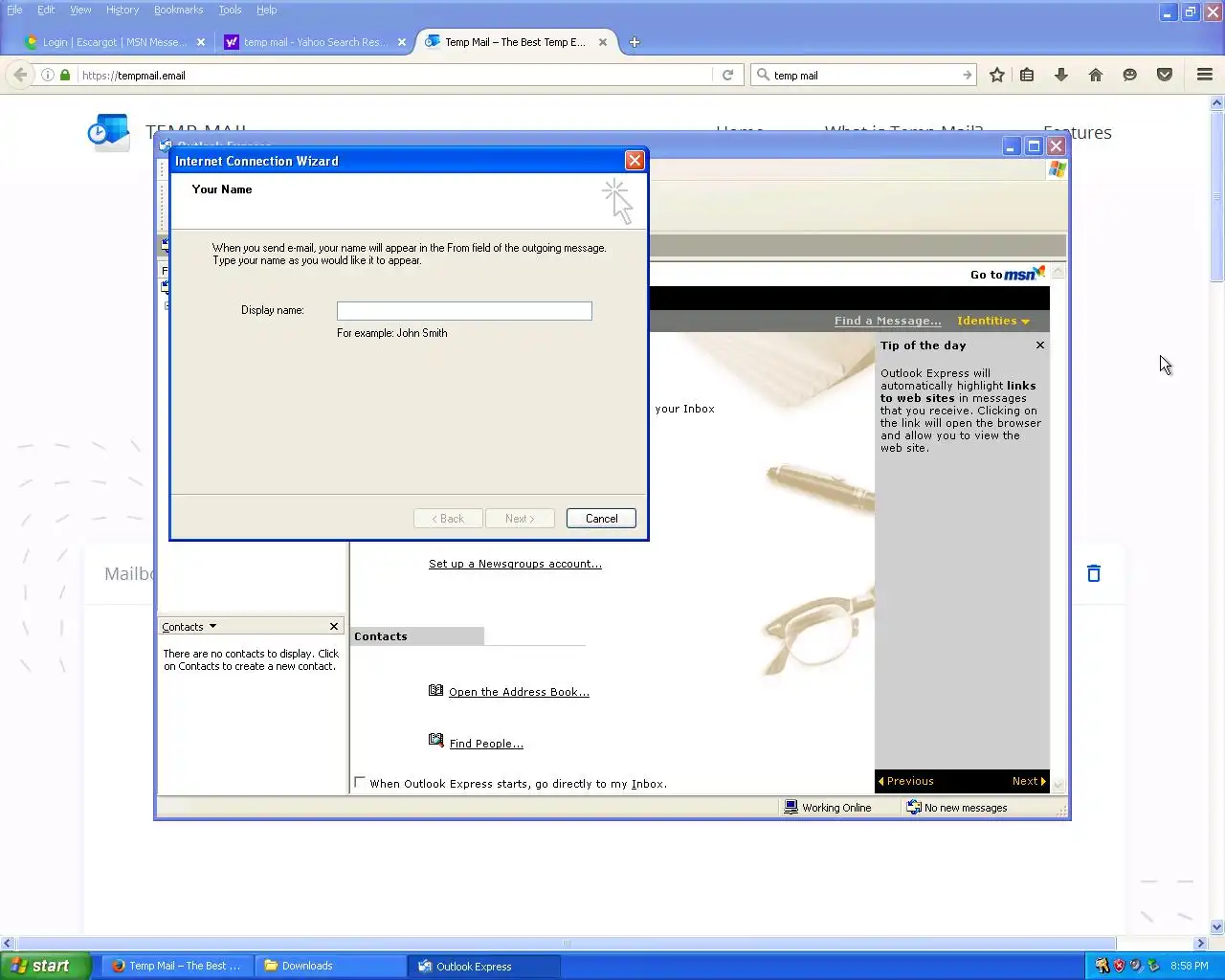Close the Temp Mail browser tab
1225x980 pixels.
point(603,42)
